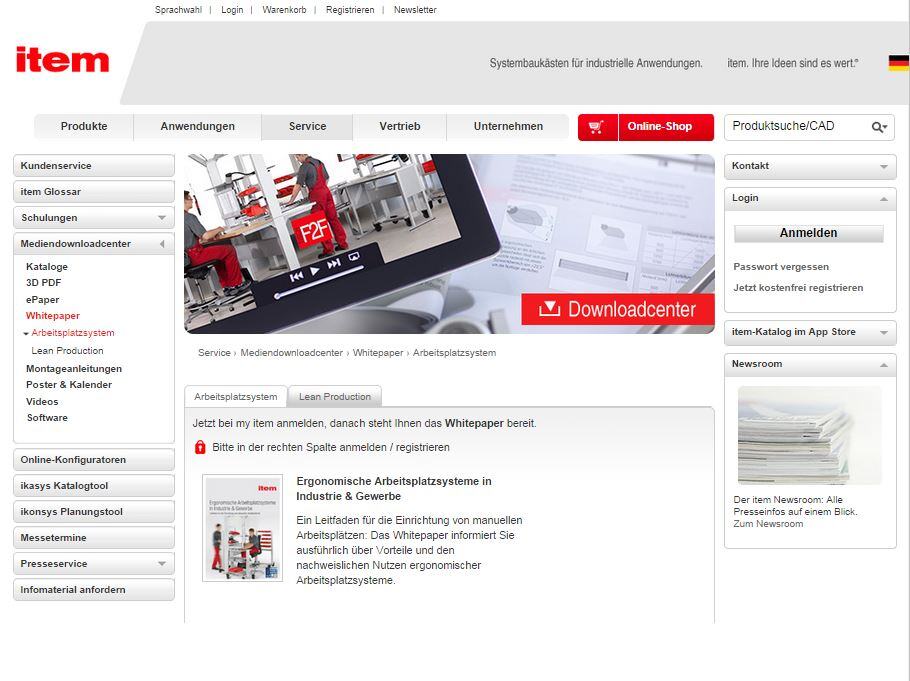Image resolution: width=910 pixels, height=681 pixels.
Task: Expand the Schulungen sidebar section
Action: click(161, 218)
